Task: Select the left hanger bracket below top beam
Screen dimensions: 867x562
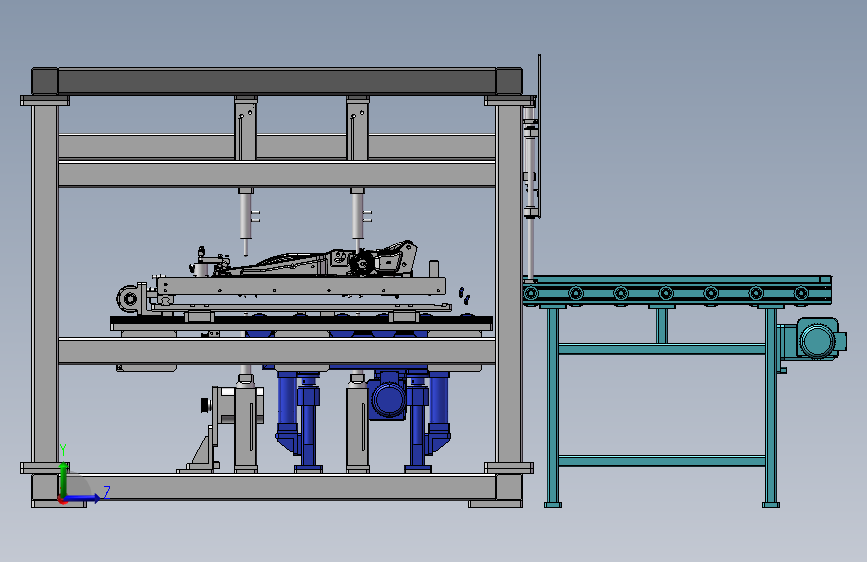Action: 246,128
